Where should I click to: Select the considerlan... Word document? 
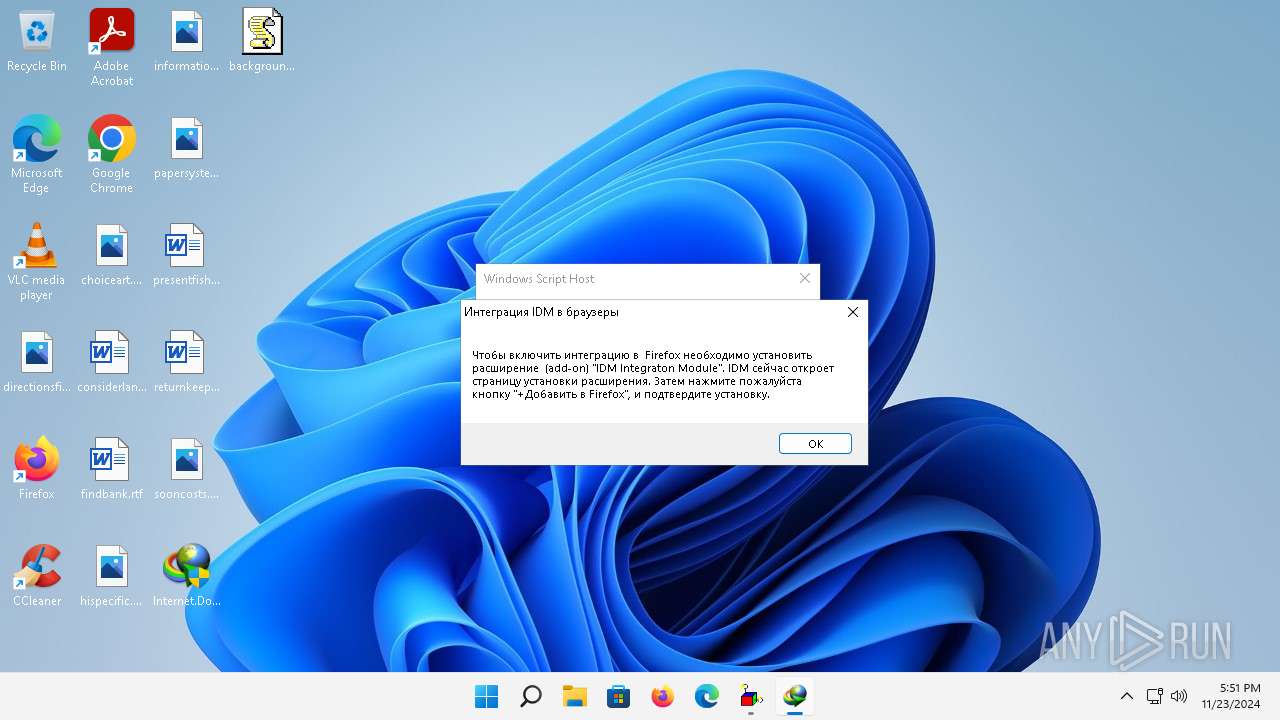pos(112,362)
